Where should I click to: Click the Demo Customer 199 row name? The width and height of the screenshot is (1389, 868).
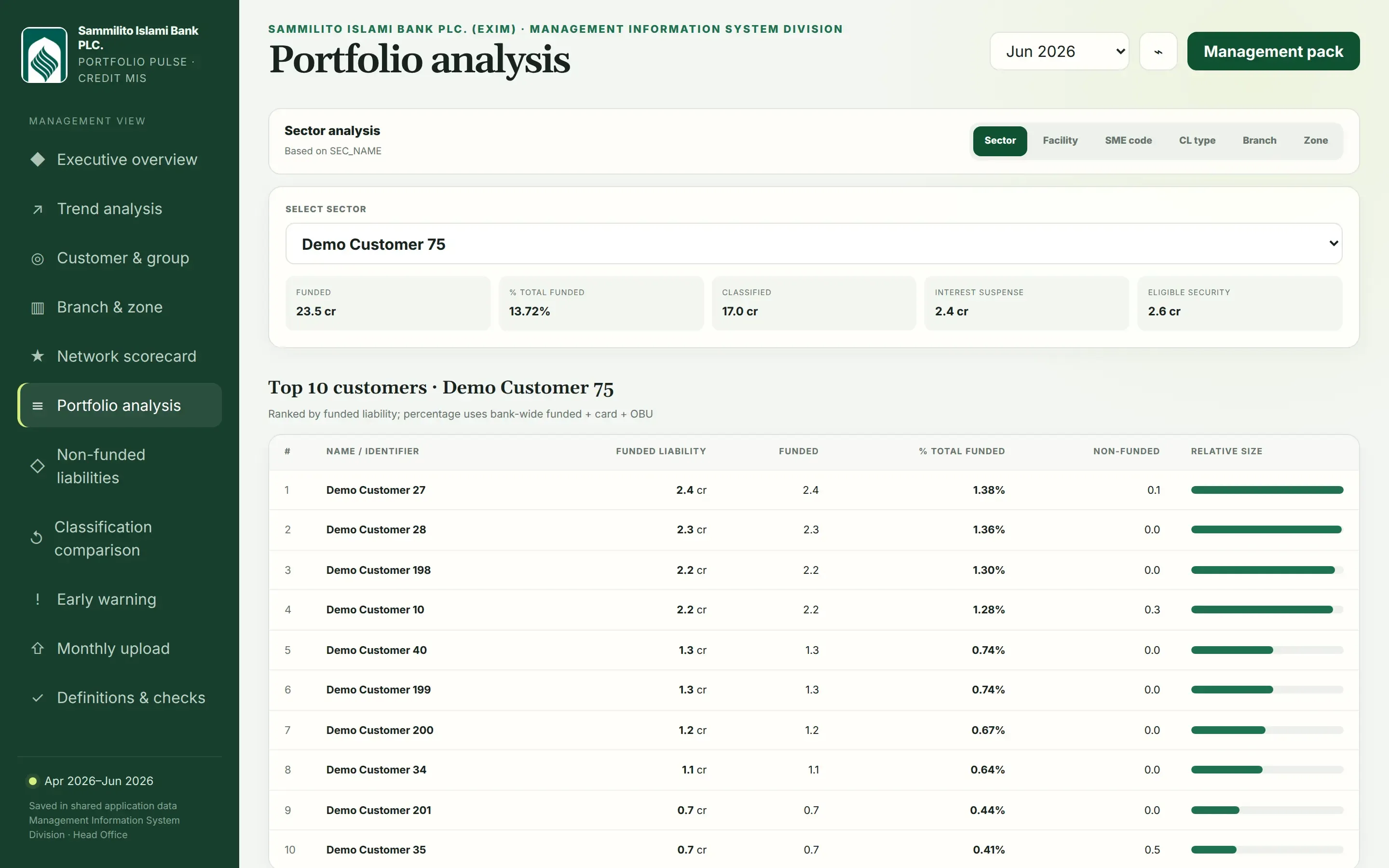coord(378,690)
